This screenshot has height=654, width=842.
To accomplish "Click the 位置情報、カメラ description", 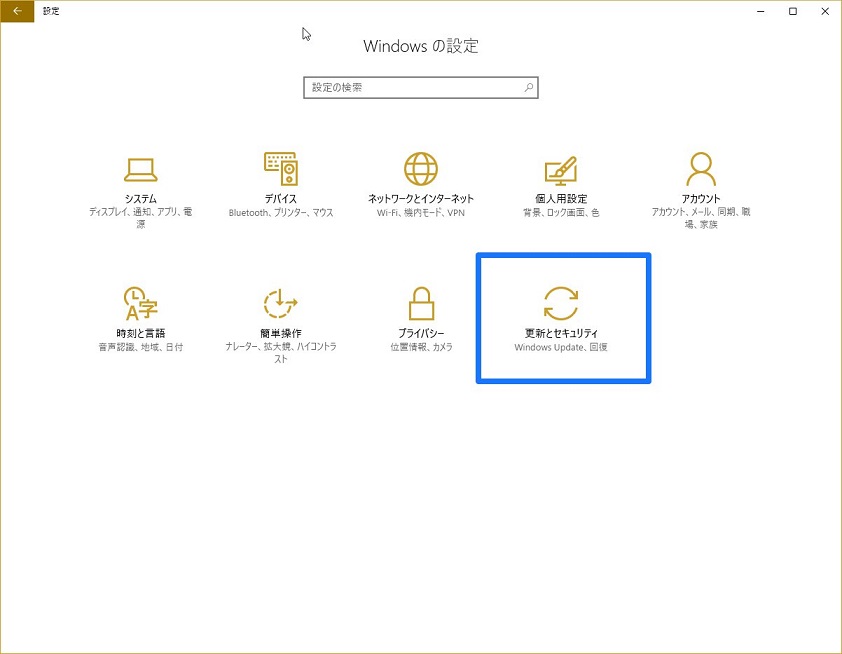I will point(422,347).
